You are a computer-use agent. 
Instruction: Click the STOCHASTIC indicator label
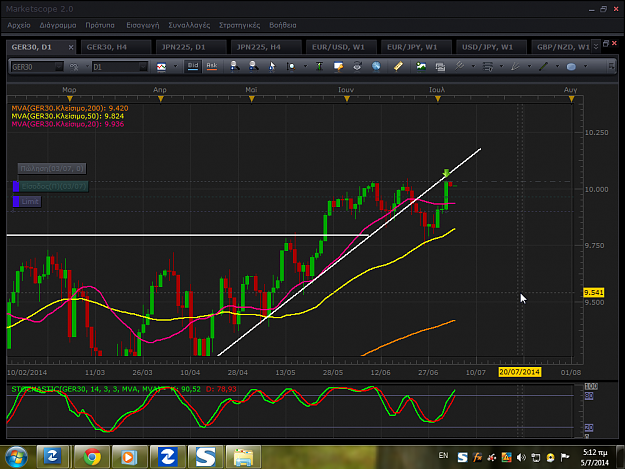[124, 389]
